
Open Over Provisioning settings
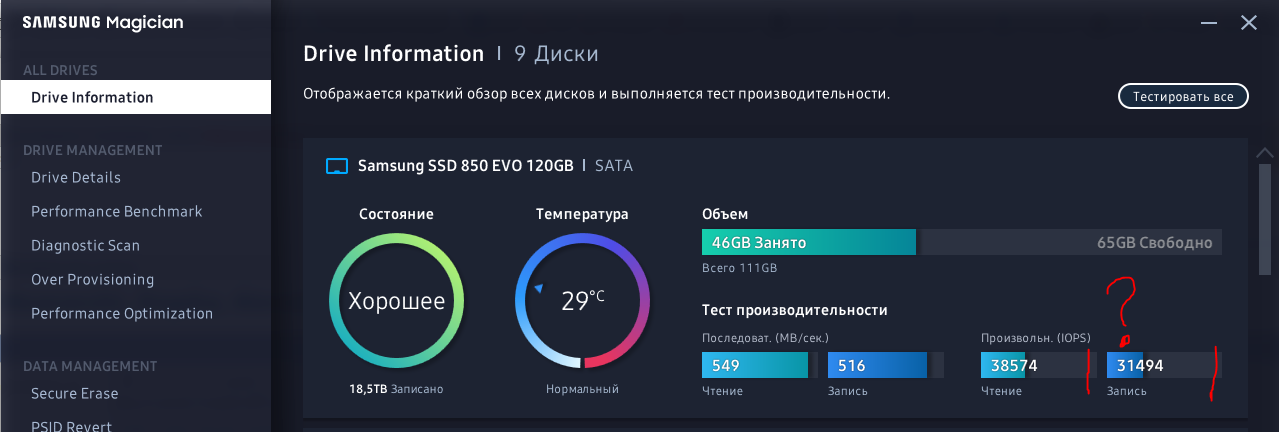click(92, 280)
